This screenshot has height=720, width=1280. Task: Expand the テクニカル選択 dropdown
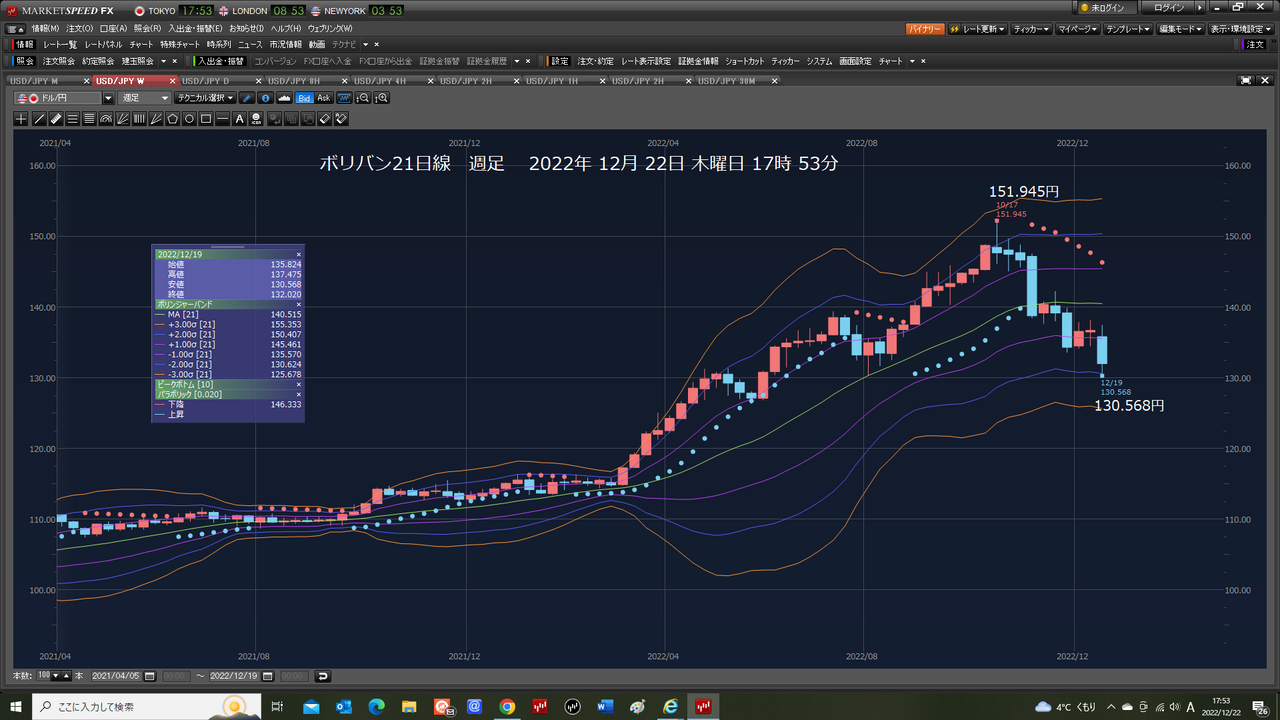pos(230,98)
